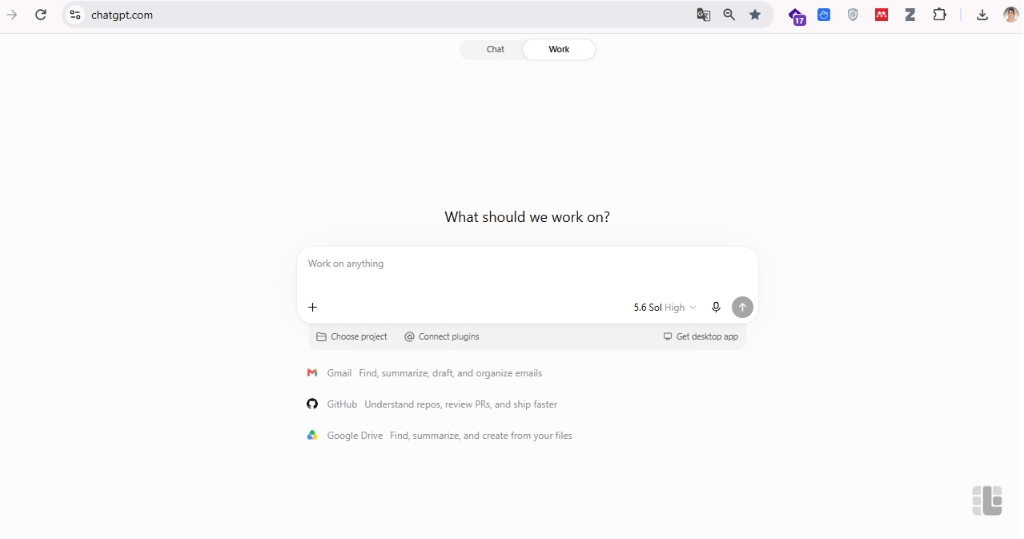This screenshot has height=539, width=1024.
Task: Select the Work tab
Action: click(559, 49)
